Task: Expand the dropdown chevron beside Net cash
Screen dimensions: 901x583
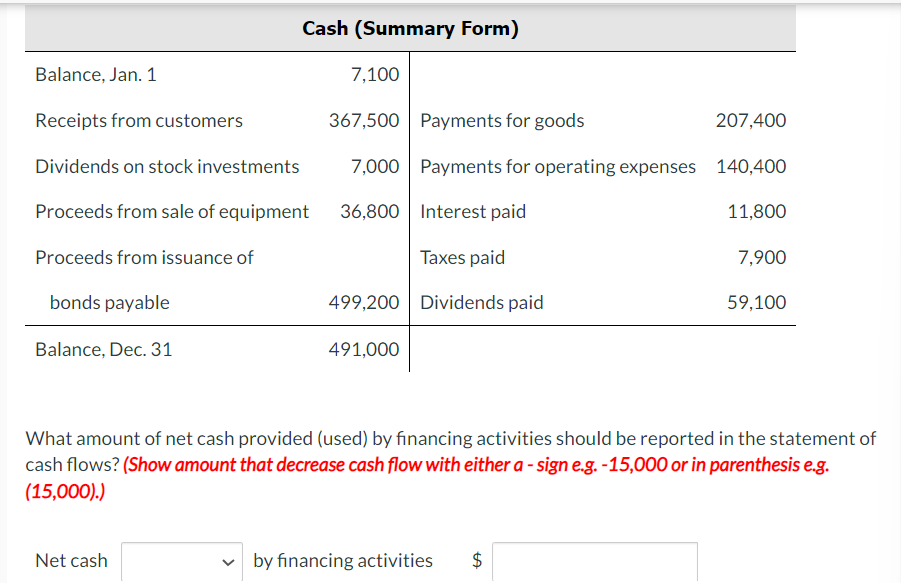Action: tap(229, 561)
